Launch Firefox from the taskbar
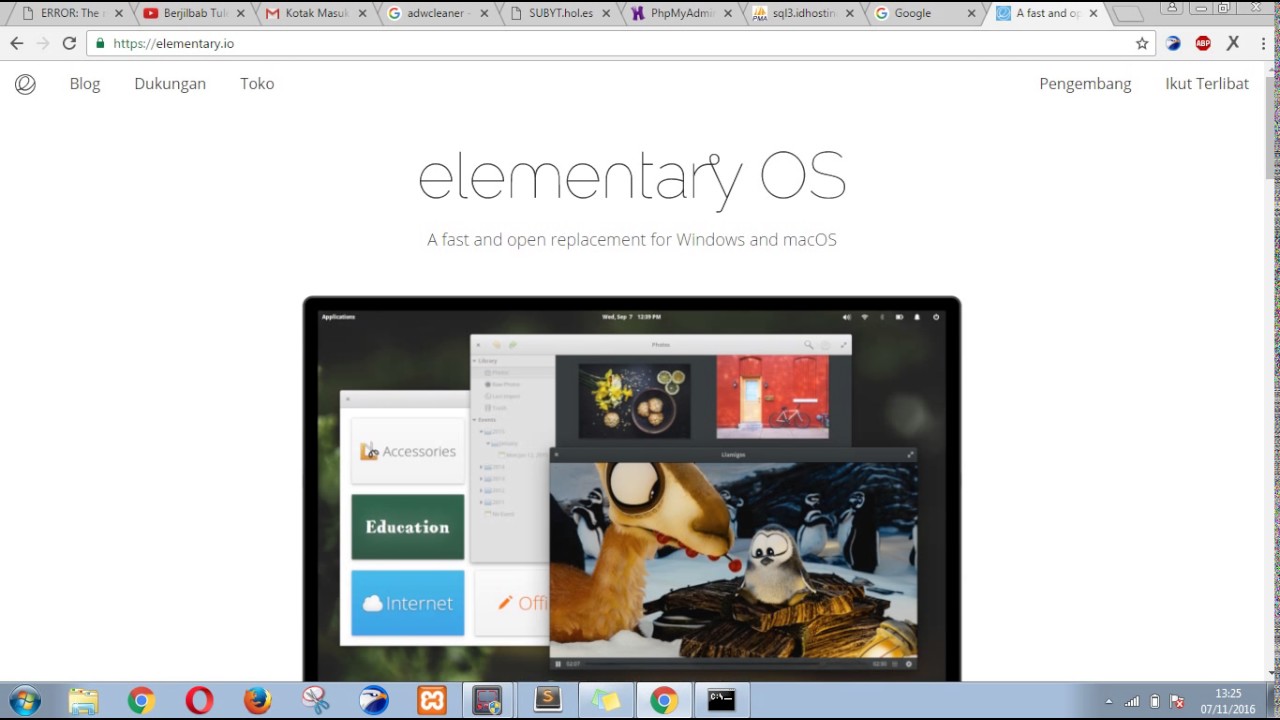The width and height of the screenshot is (1280, 720). pyautogui.click(x=257, y=701)
